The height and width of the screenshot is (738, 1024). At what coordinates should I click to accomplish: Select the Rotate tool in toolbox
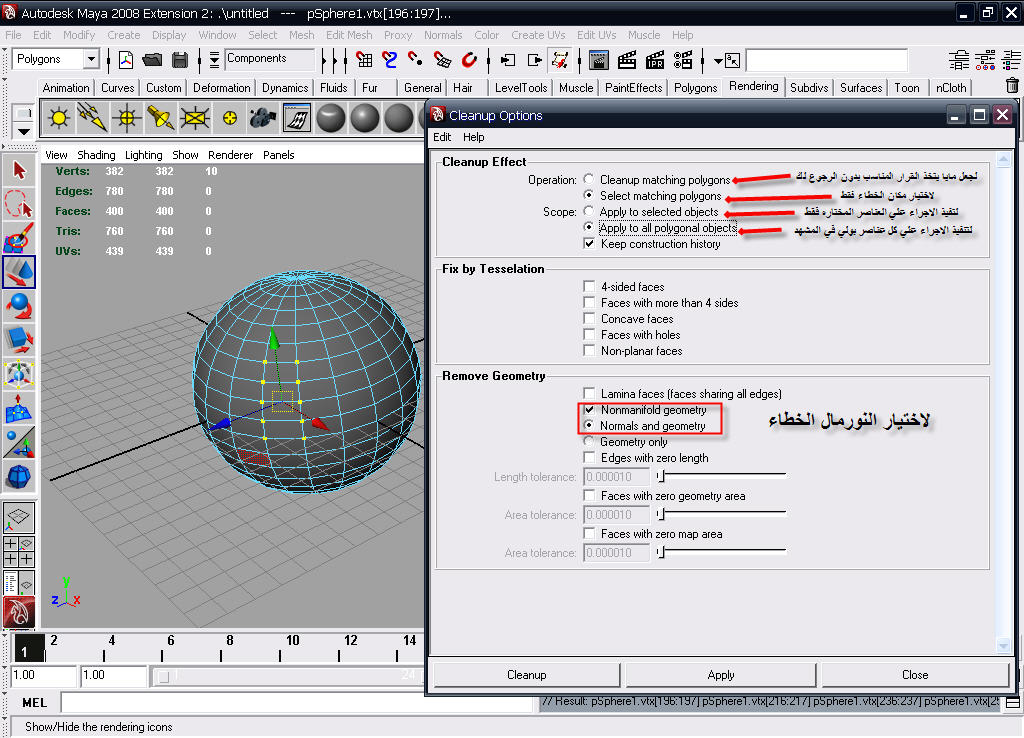click(19, 306)
